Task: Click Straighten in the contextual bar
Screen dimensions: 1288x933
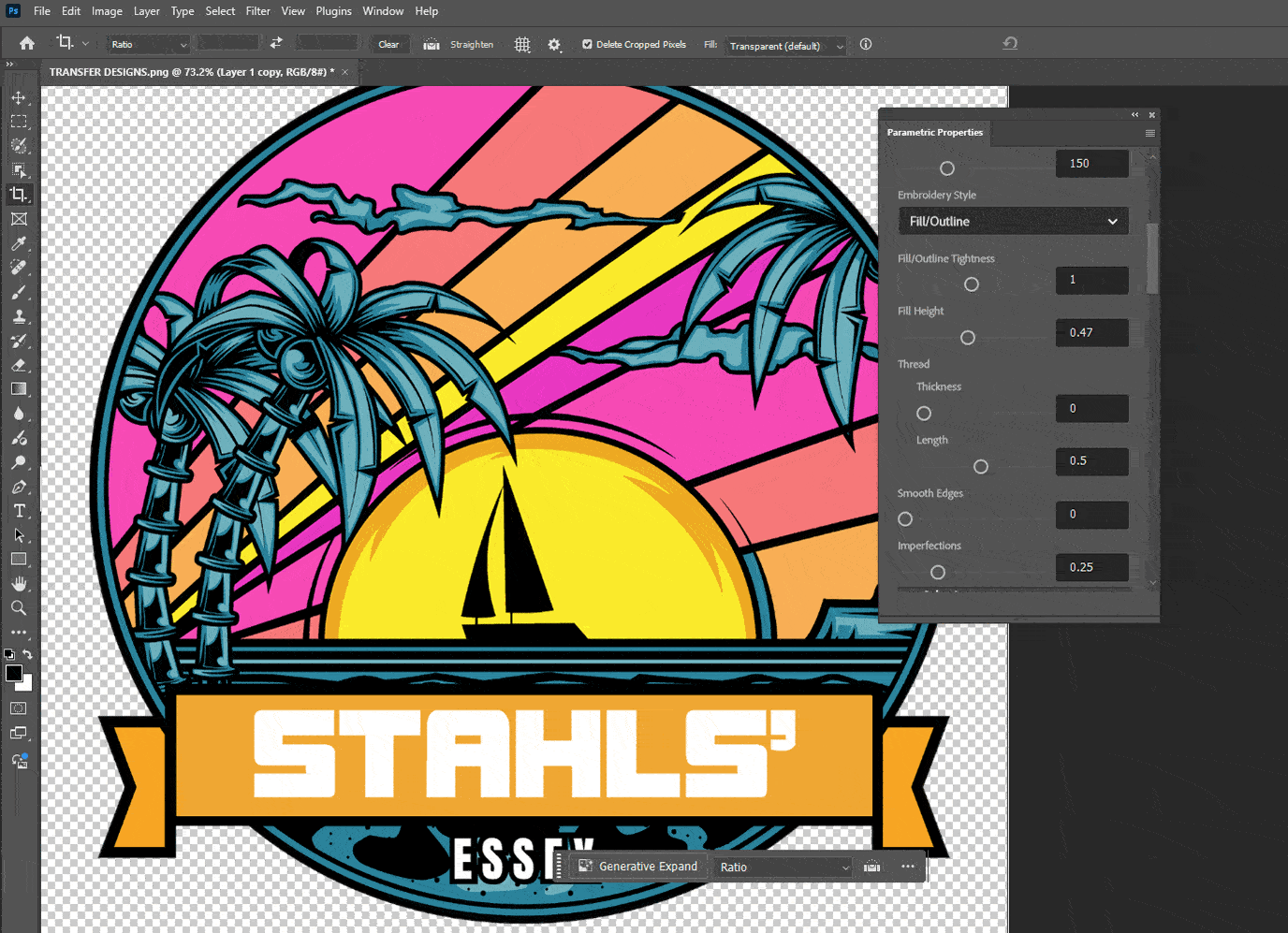Action: point(871,867)
